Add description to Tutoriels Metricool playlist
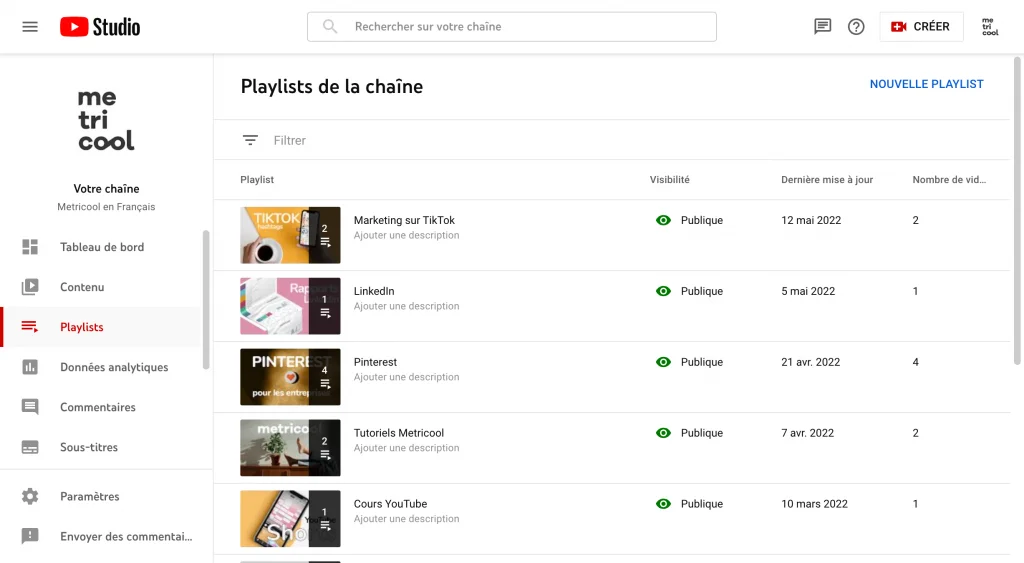Screen dimensions: 1024x563 (x=406, y=448)
